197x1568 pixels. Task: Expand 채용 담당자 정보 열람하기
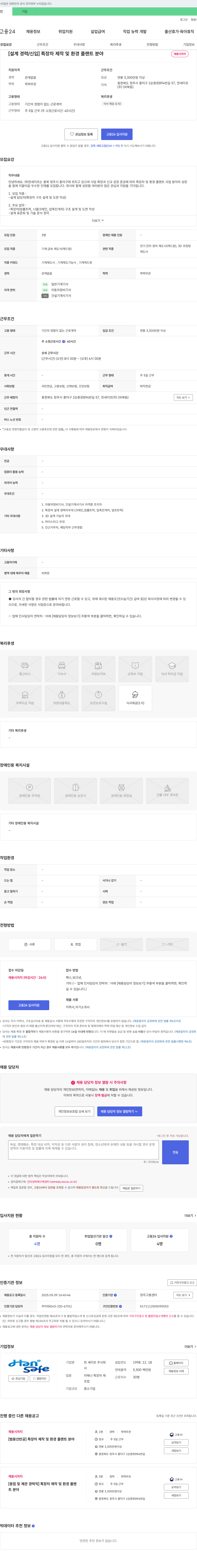point(120,1111)
